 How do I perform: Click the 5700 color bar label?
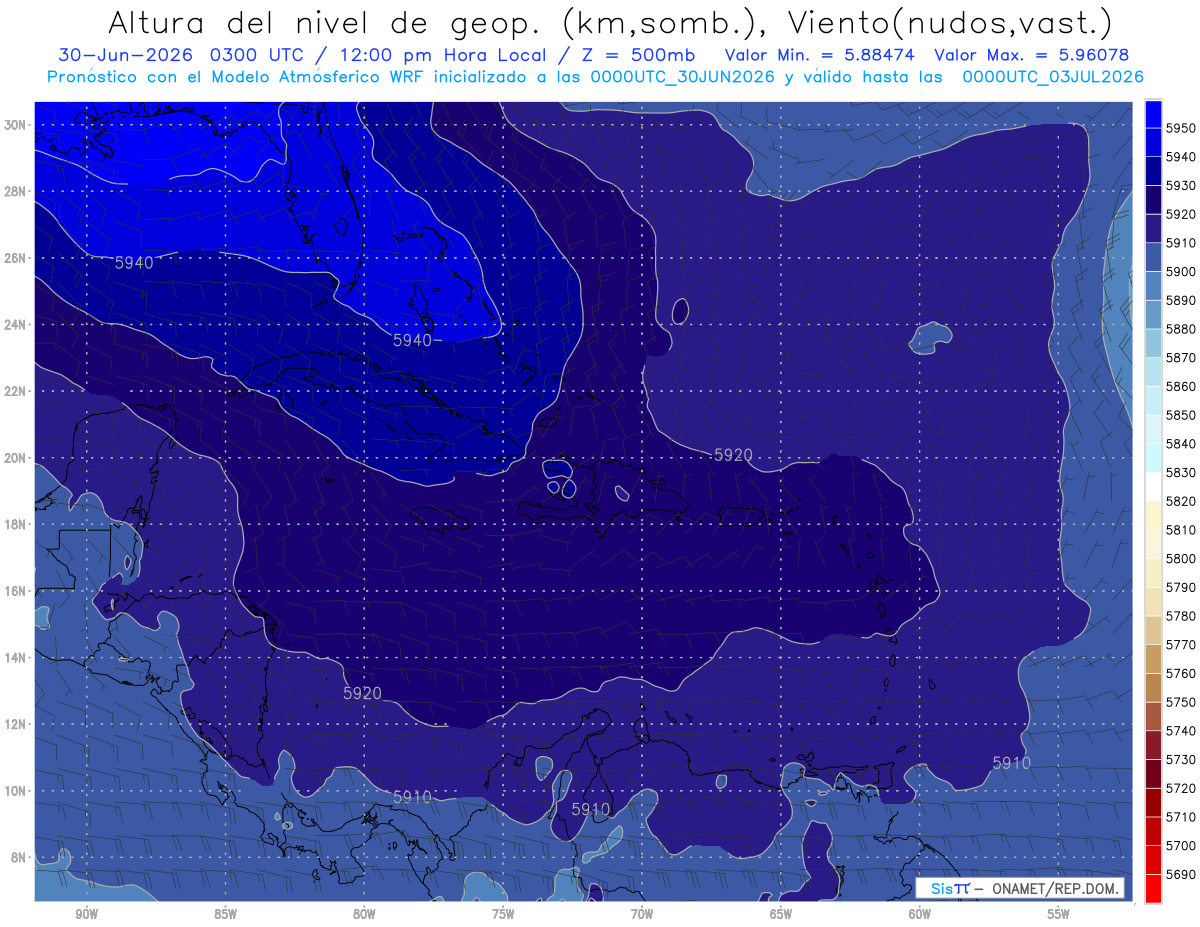click(x=1181, y=845)
